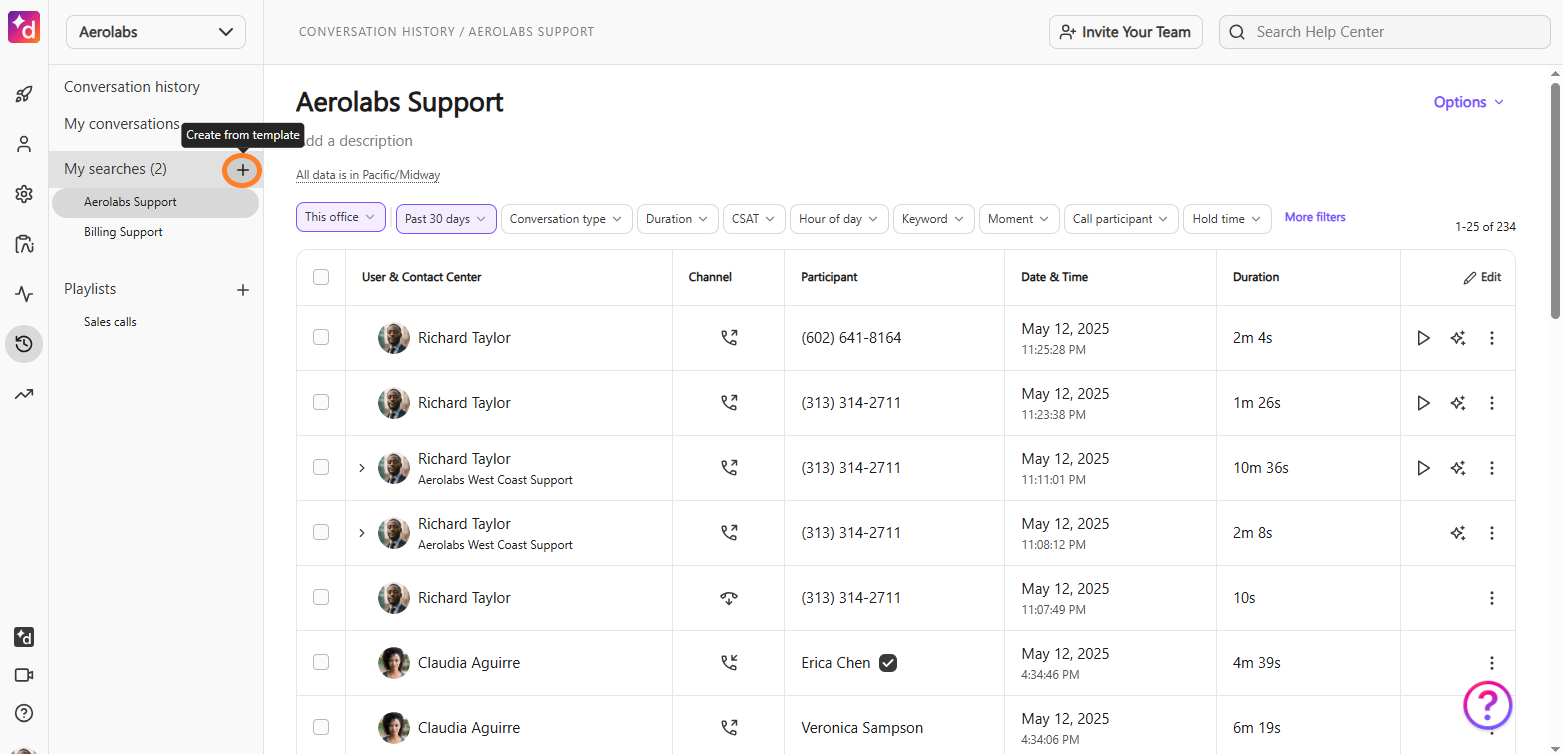Click the question mark icon in the left sidebar
Image resolution: width=1563 pixels, height=754 pixels.
pos(24,713)
